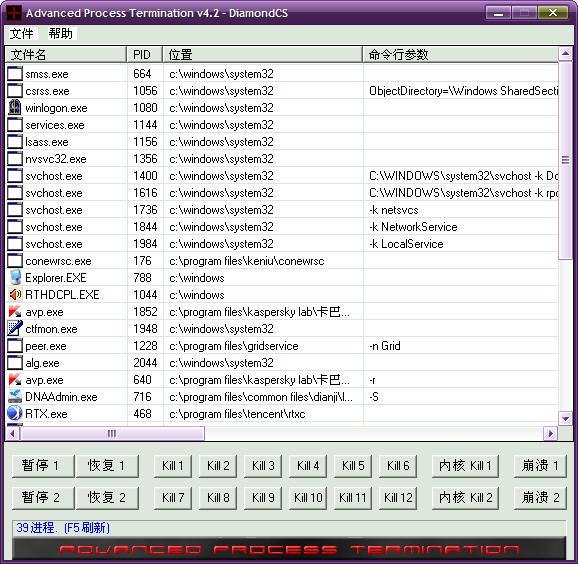Sort by the 命令行参数 column header
The width and height of the screenshot is (578, 564).
click(x=460, y=55)
